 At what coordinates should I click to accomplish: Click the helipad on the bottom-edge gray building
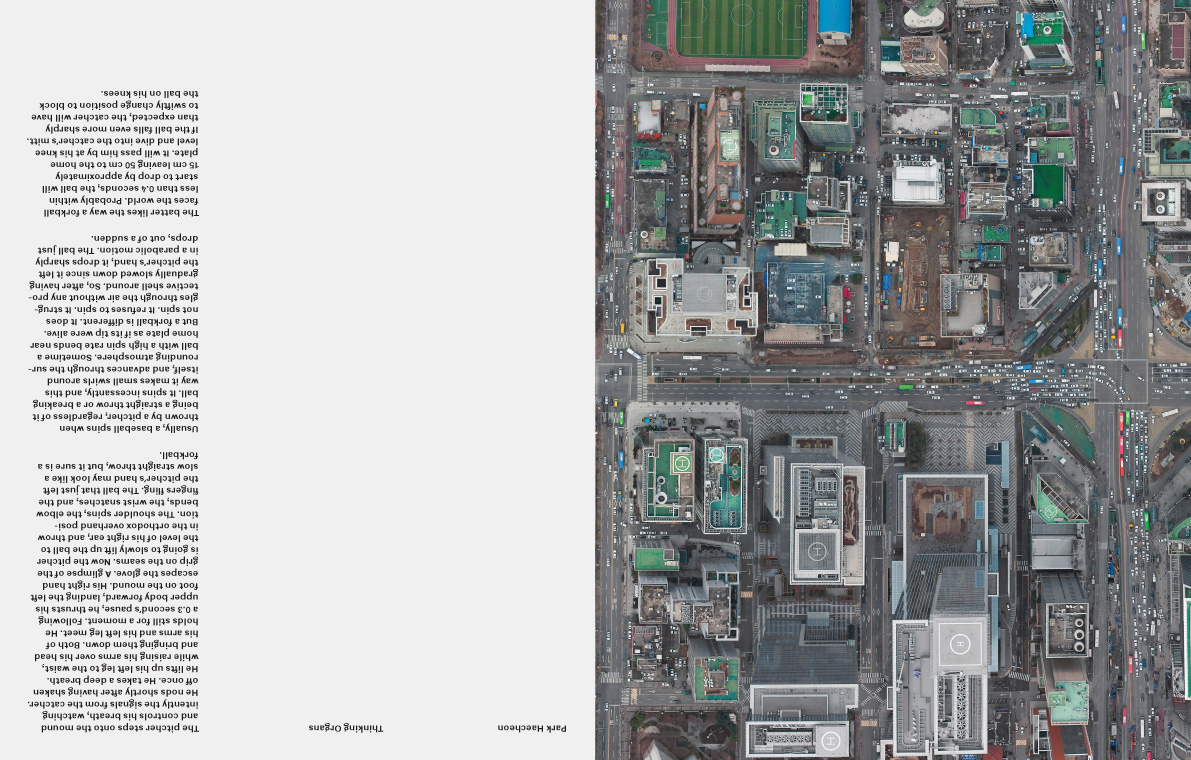[x=830, y=741]
